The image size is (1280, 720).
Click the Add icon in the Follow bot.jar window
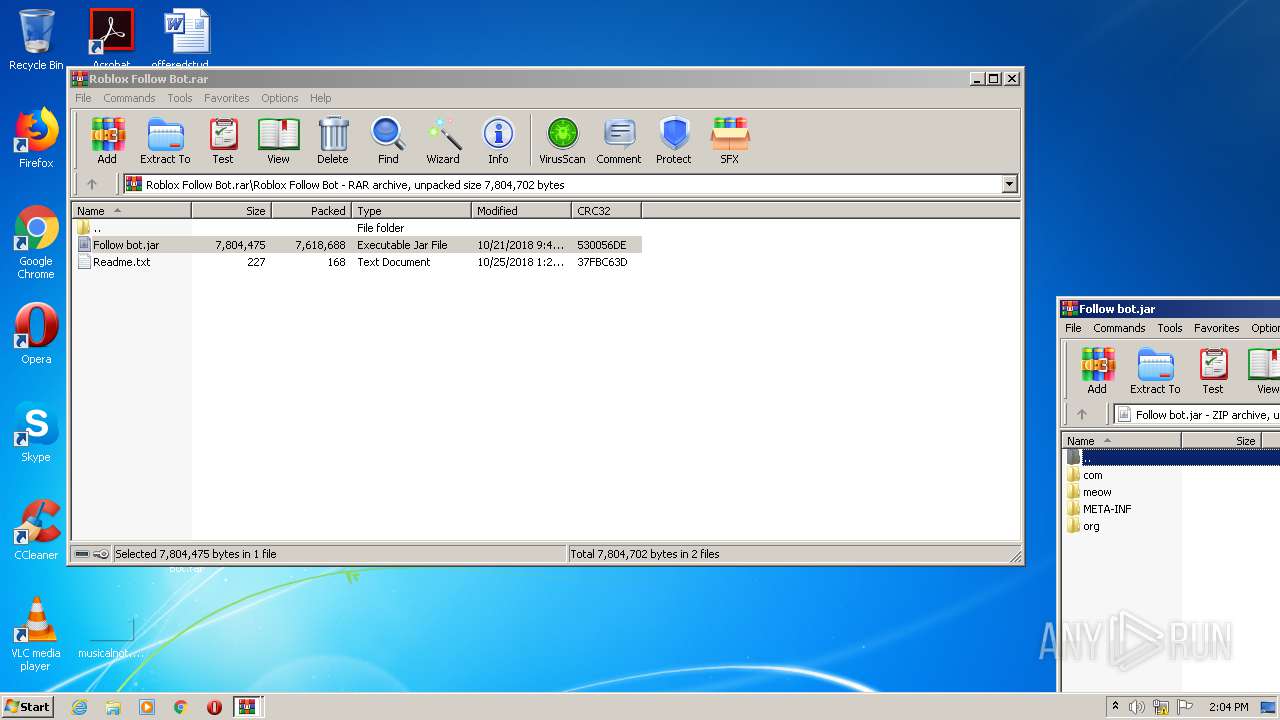tap(1097, 370)
